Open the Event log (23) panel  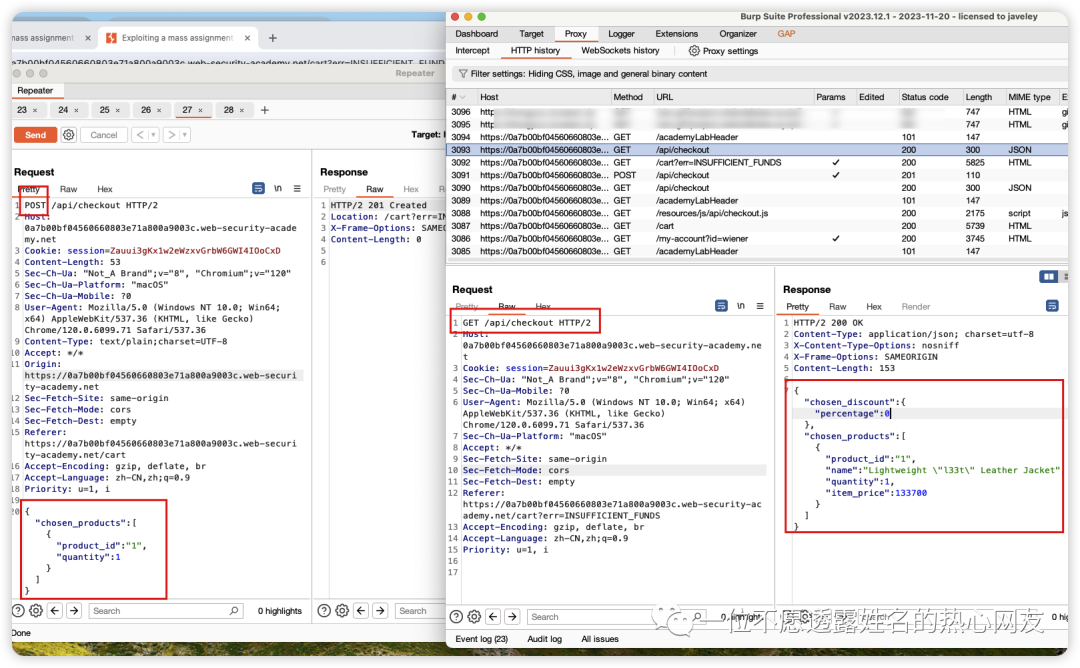481,639
